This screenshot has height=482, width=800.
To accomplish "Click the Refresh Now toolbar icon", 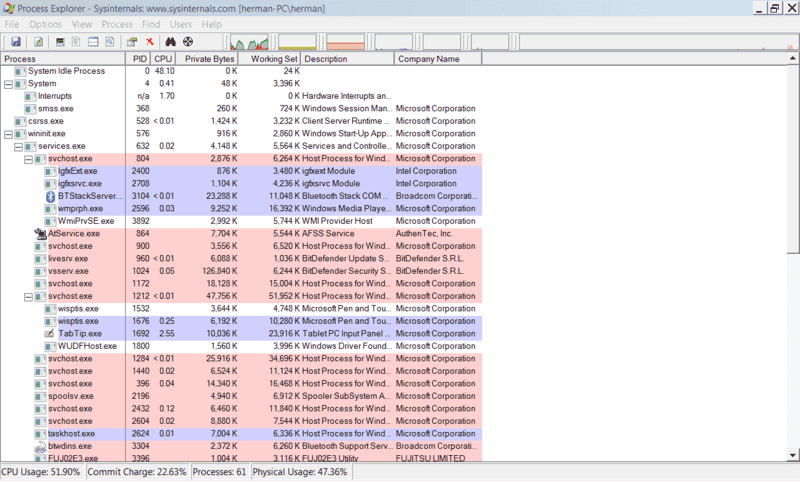I will [x=38, y=42].
